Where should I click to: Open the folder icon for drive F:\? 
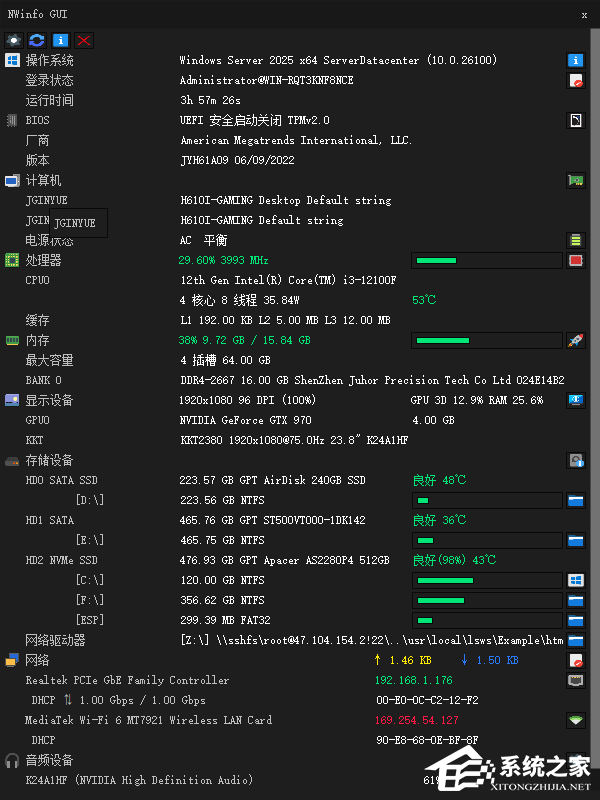pos(576,600)
